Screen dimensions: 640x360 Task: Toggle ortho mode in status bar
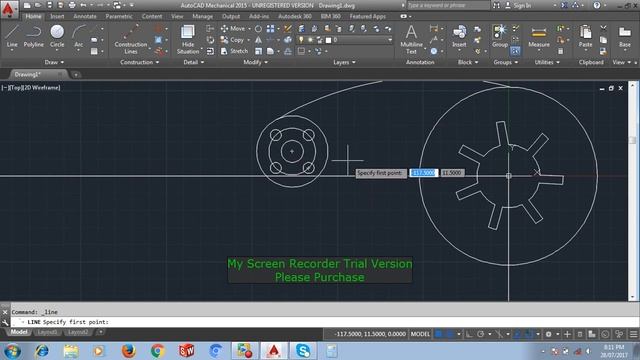click(x=469, y=334)
